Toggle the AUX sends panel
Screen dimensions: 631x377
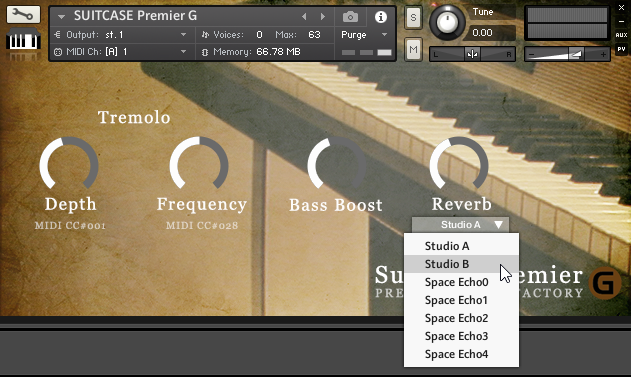(621, 35)
